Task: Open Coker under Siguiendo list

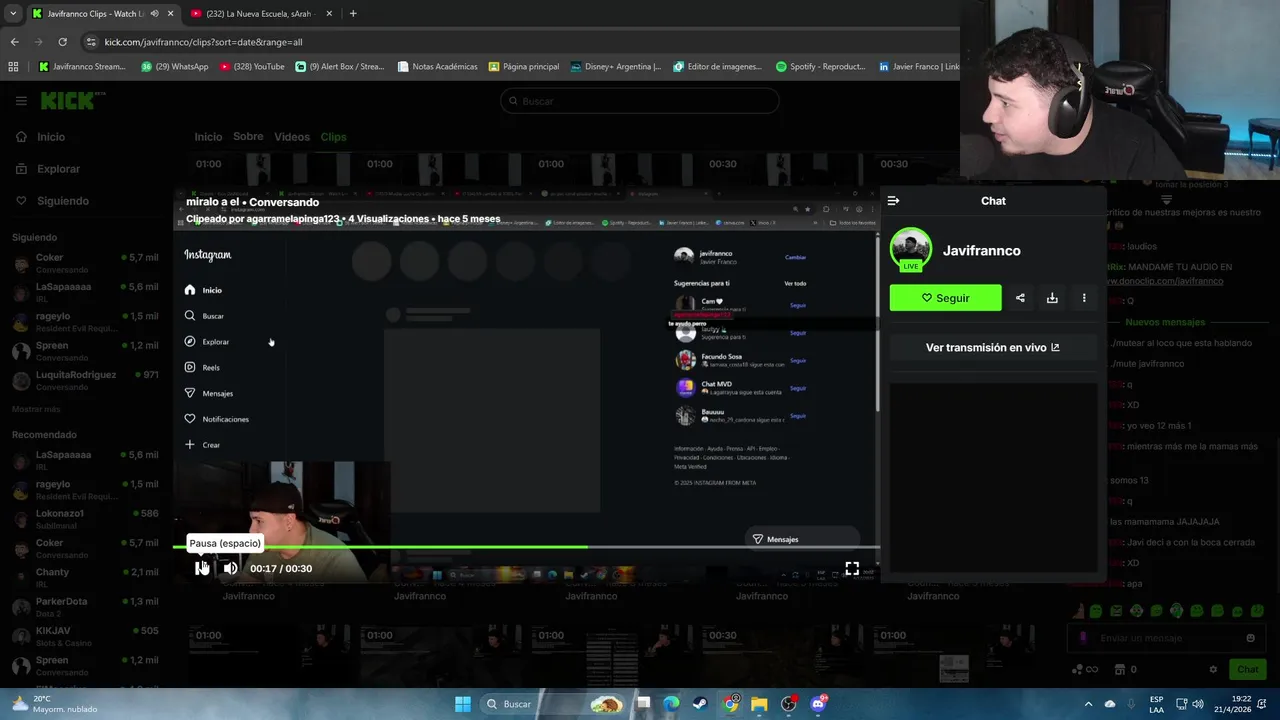Action: (x=85, y=263)
